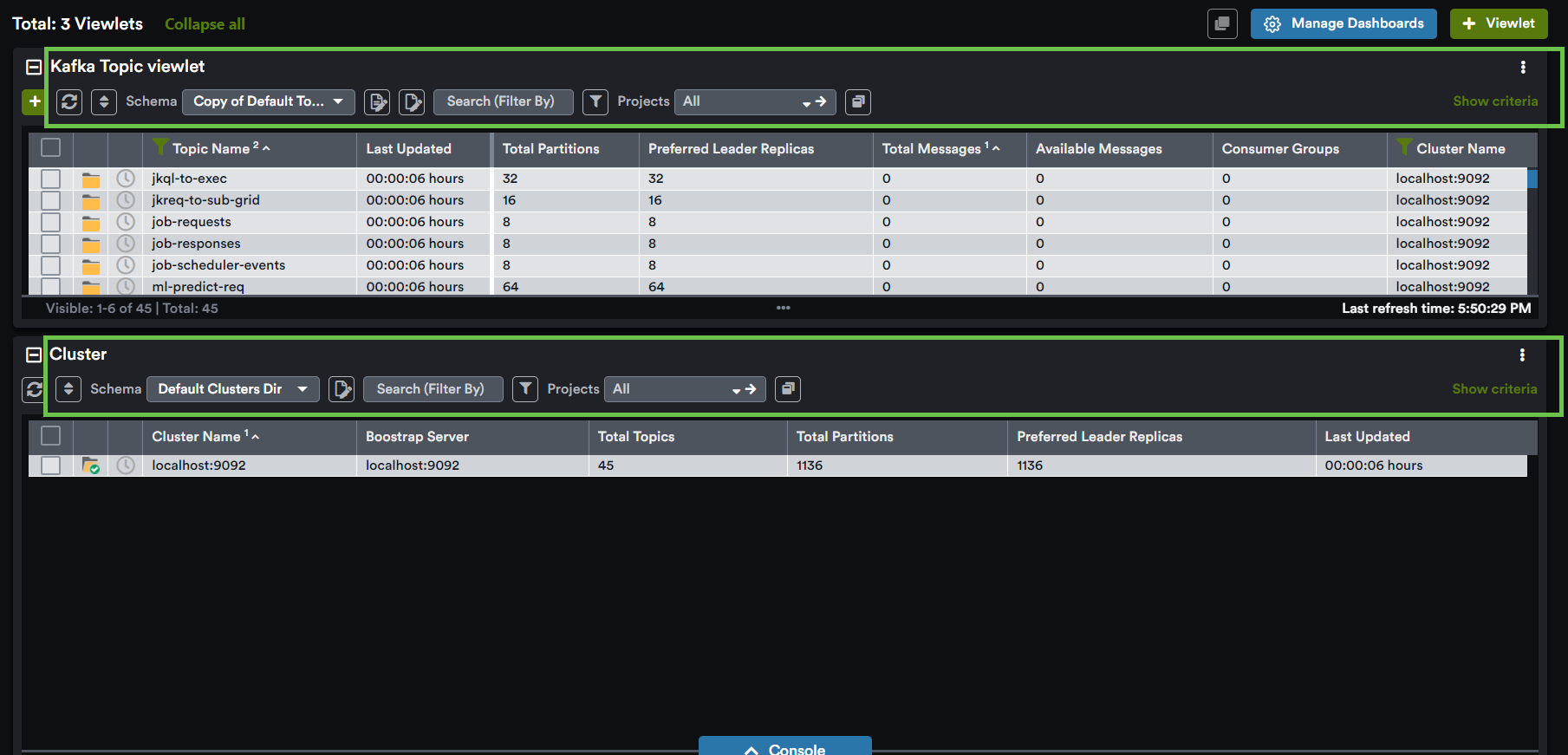This screenshot has width=1568, height=755.
Task: Refresh the Cluster viewlet
Action: point(34,389)
